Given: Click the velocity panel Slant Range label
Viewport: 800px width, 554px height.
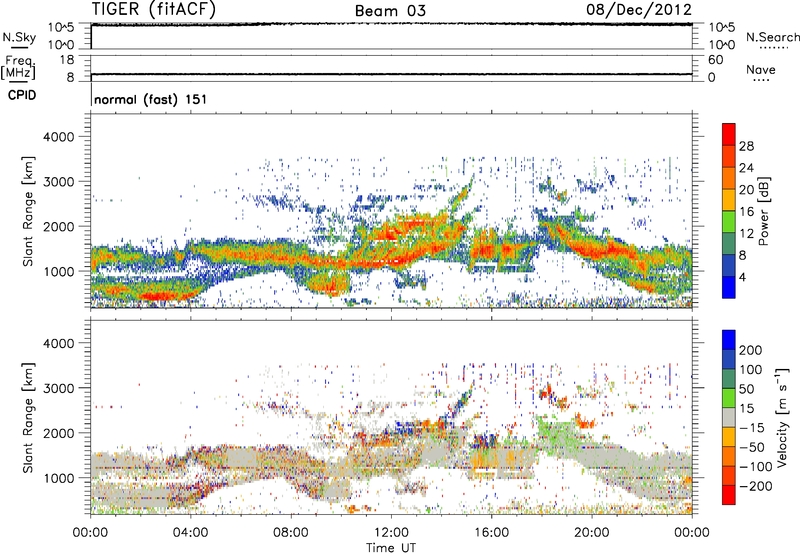Looking at the screenshot, I should coord(28,418).
